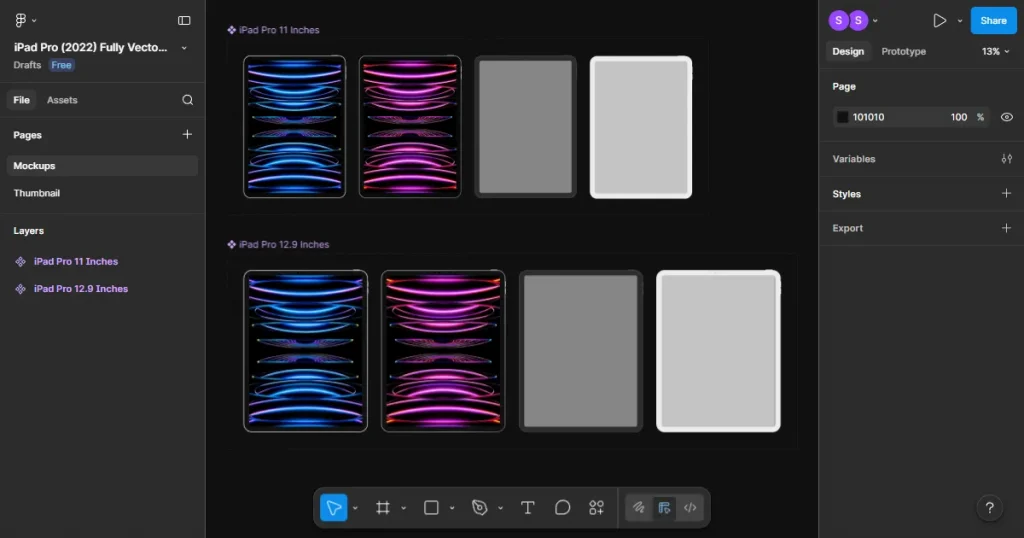Viewport: 1024px width, 538px height.
Task: Add a style with plus icon
Action: click(1006, 193)
